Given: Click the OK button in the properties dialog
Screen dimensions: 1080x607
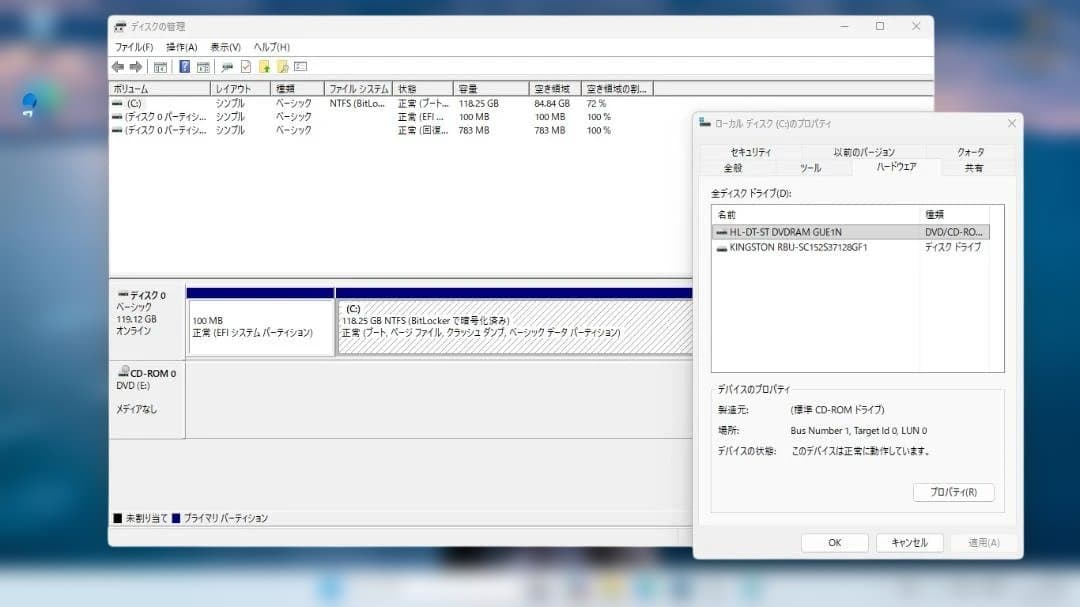Looking at the screenshot, I should tap(834, 542).
